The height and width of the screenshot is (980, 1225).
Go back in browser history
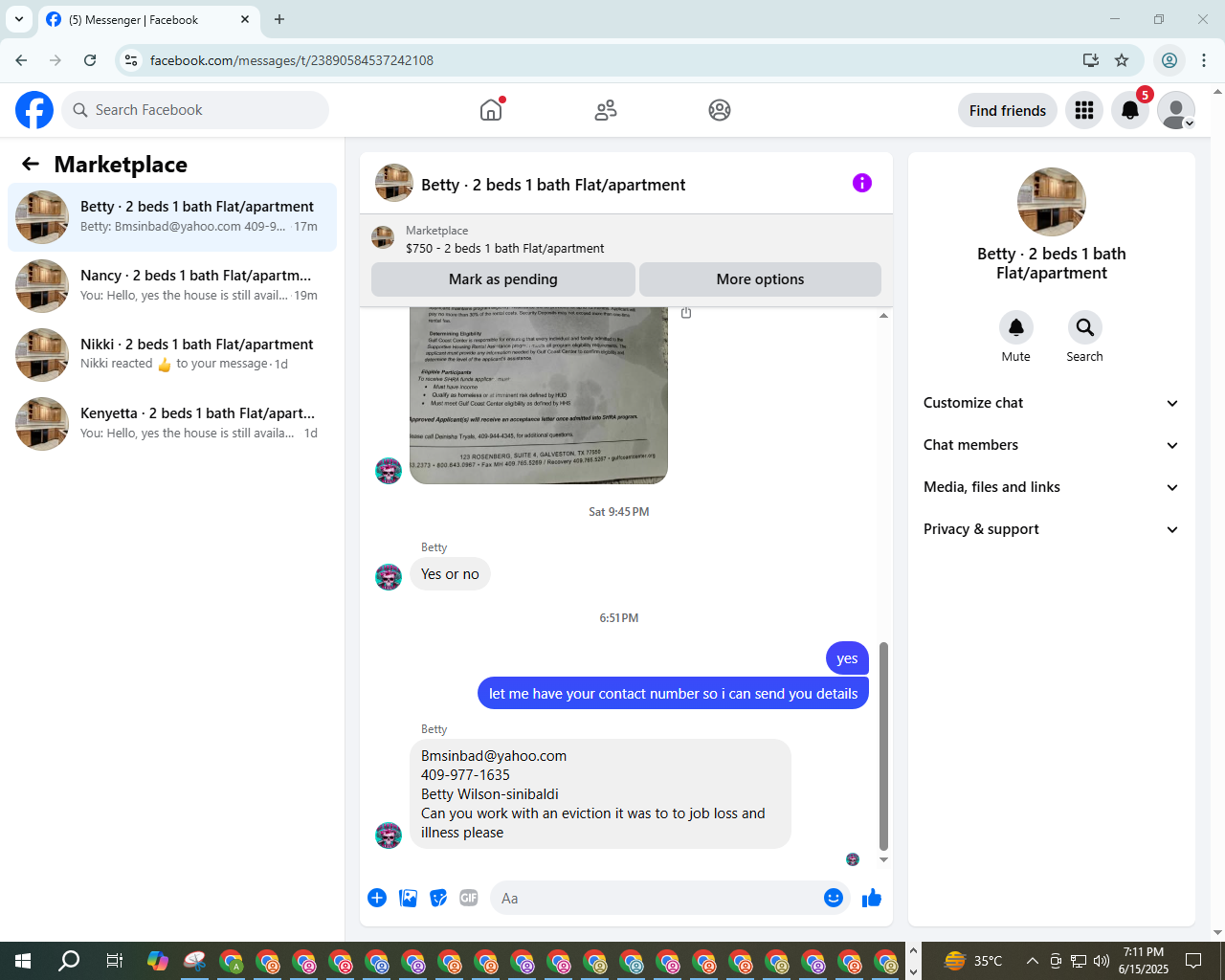click(x=21, y=60)
